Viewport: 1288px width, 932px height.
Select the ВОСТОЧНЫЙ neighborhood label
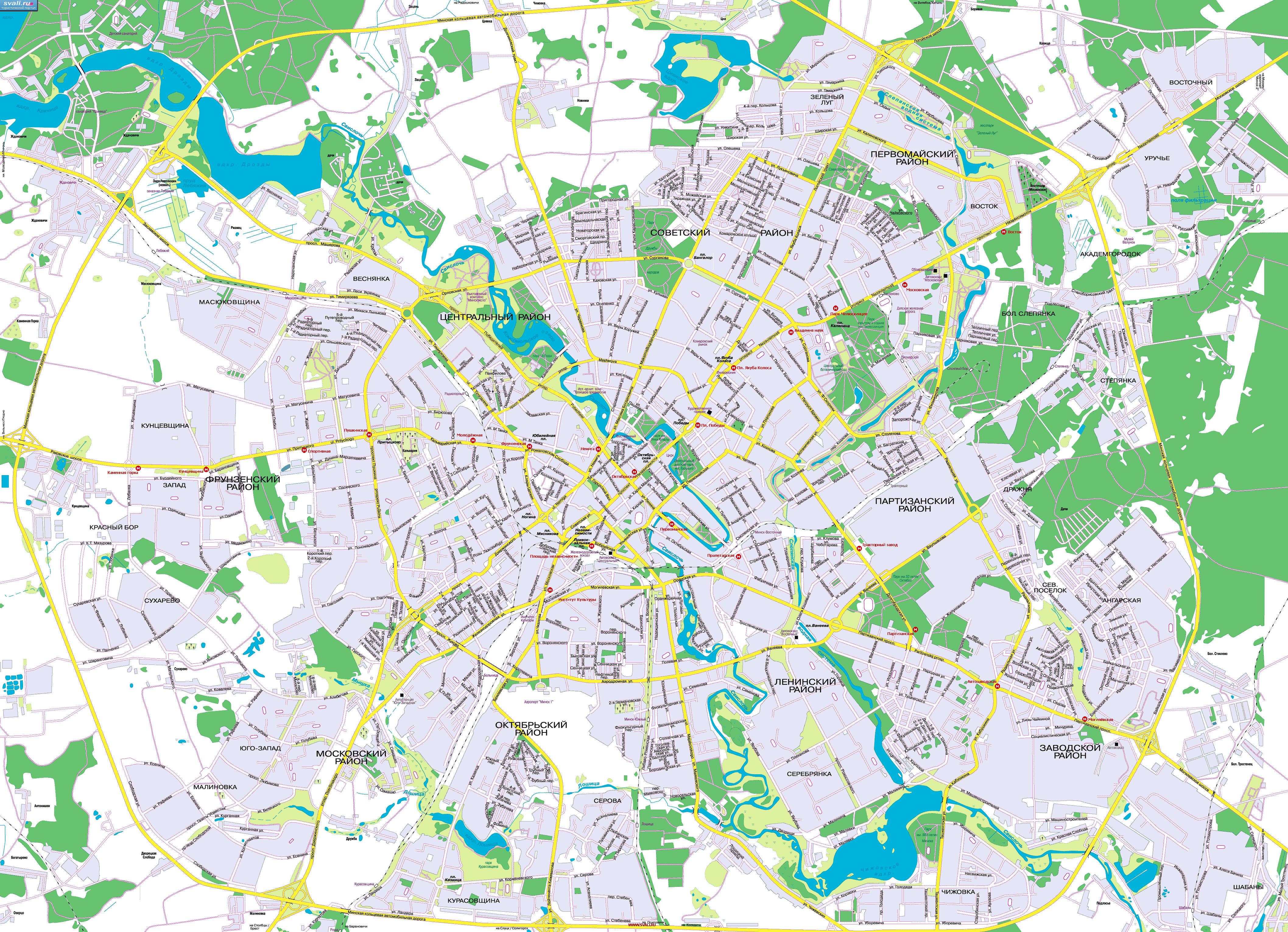click(x=1191, y=82)
